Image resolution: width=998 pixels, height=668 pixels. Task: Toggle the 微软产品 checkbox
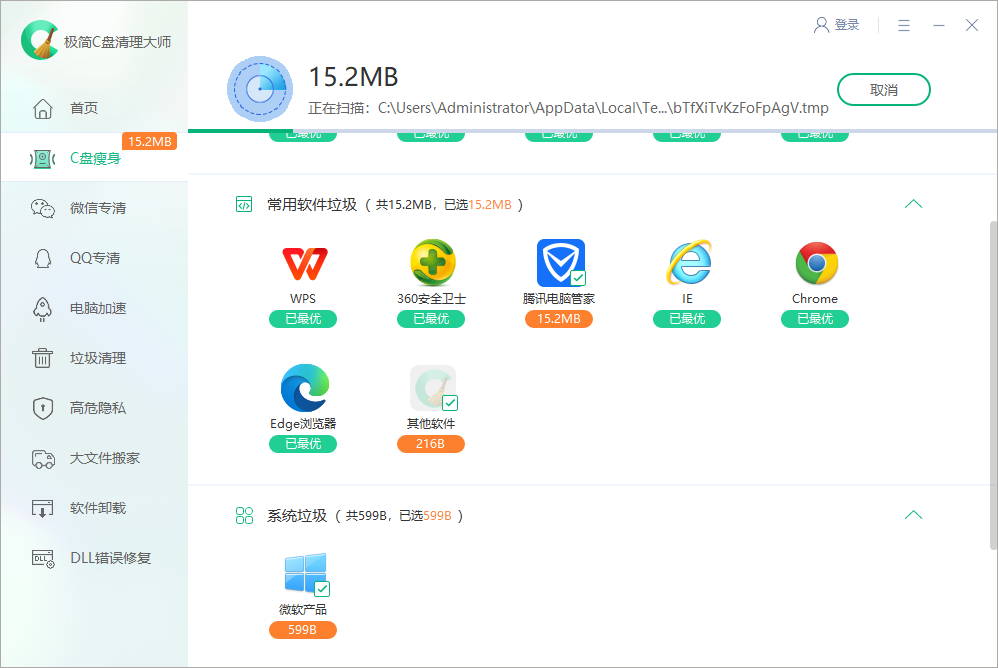(321, 590)
